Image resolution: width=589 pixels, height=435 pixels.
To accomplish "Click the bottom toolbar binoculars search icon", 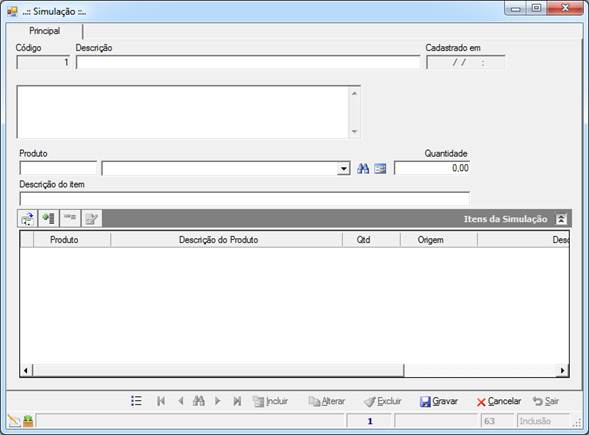I will coord(199,401).
